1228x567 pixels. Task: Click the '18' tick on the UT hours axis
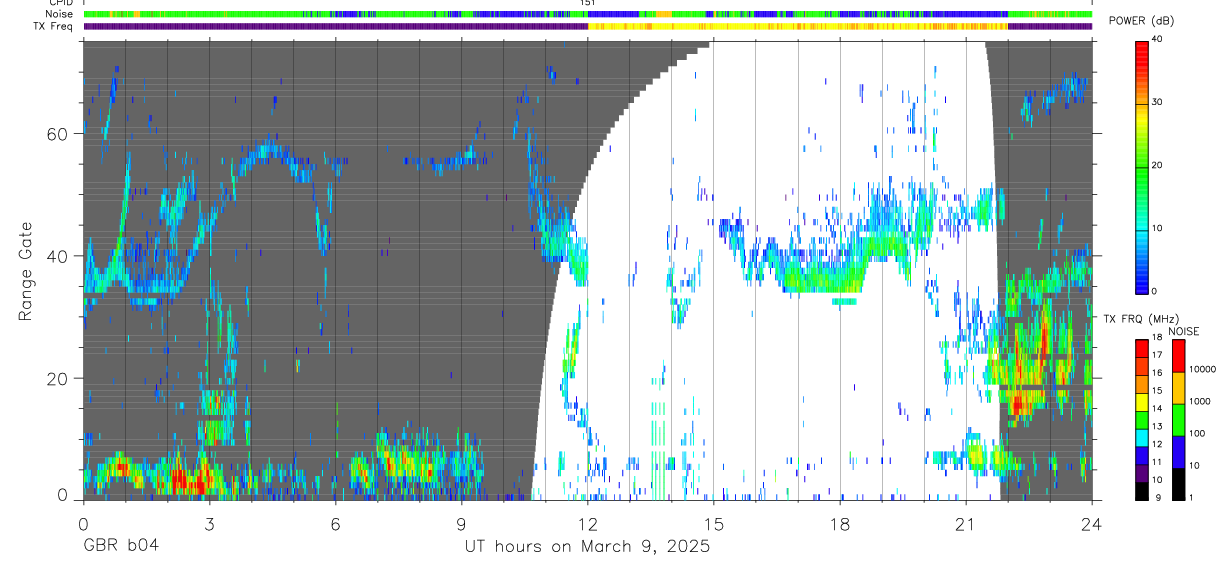coord(839,523)
